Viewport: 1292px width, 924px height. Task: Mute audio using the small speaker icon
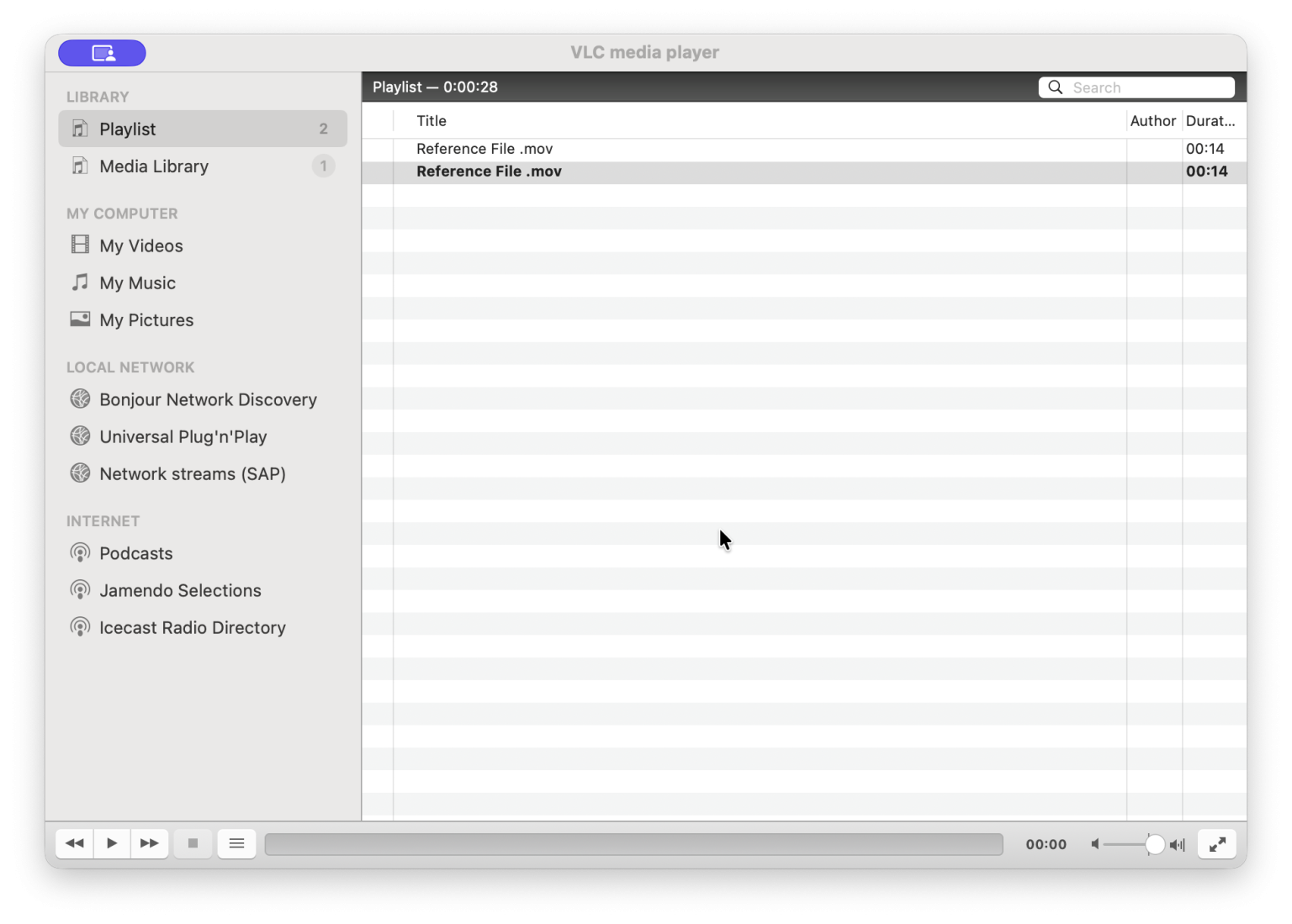pyautogui.click(x=1095, y=844)
